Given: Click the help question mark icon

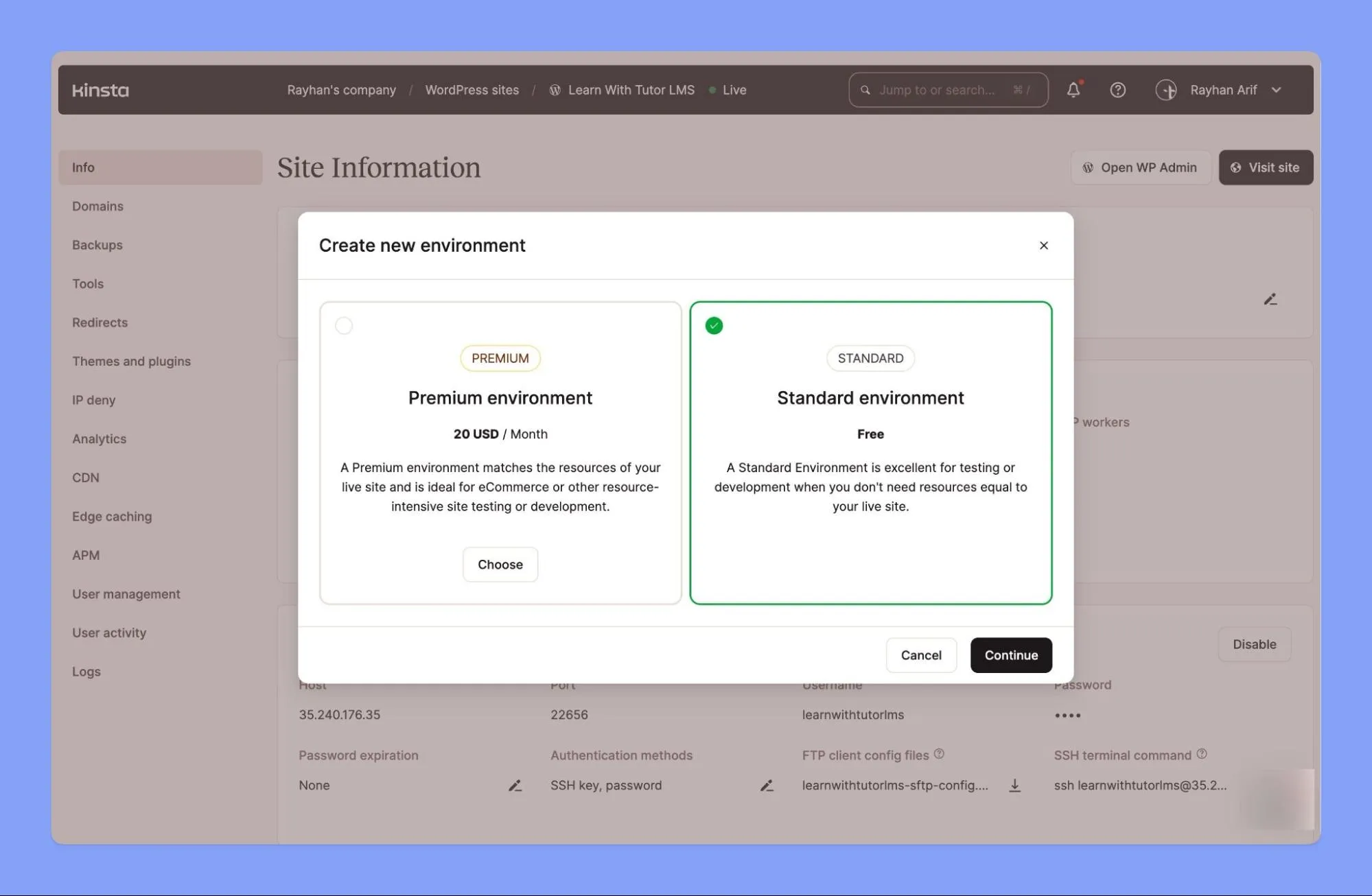Looking at the screenshot, I should click(x=1117, y=89).
